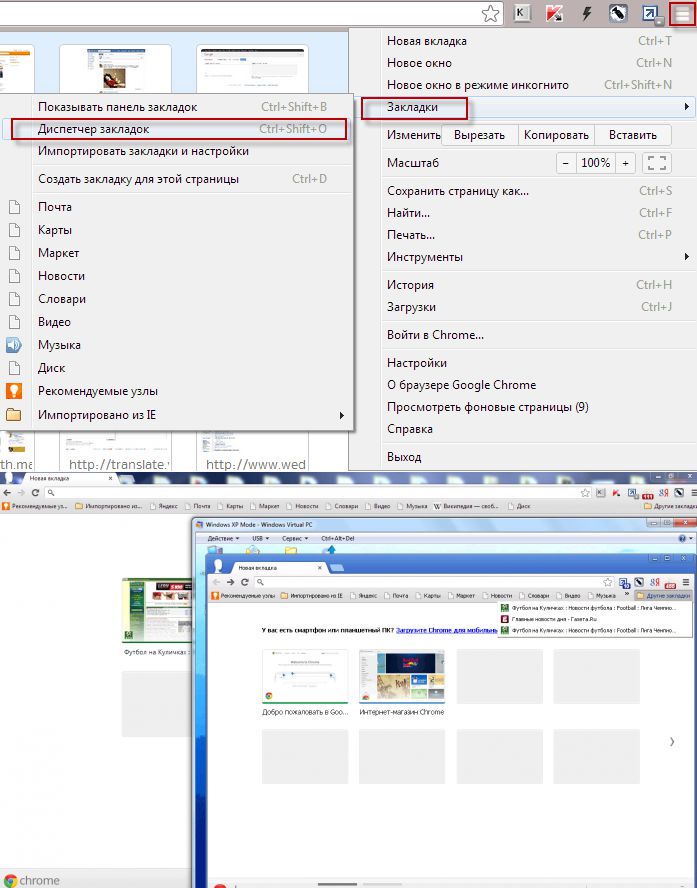
Task: Click Yandex Я extension icon in XP Mode Chrome
Action: [x=655, y=582]
